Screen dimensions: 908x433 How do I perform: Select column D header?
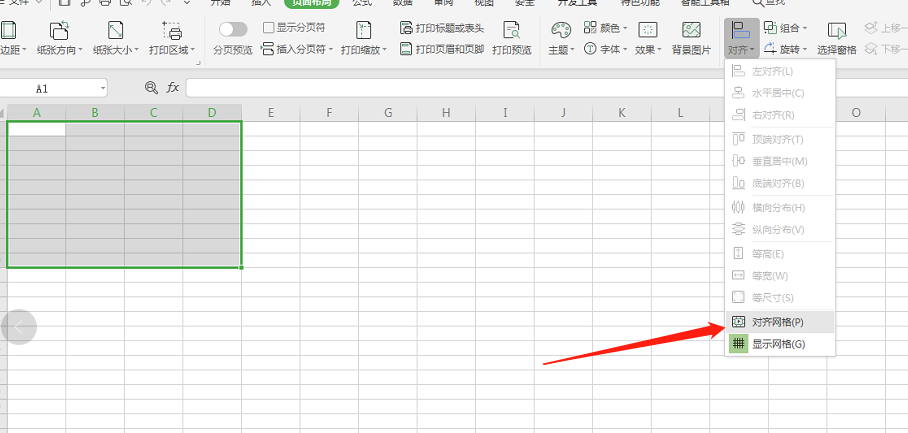pyautogui.click(x=212, y=113)
